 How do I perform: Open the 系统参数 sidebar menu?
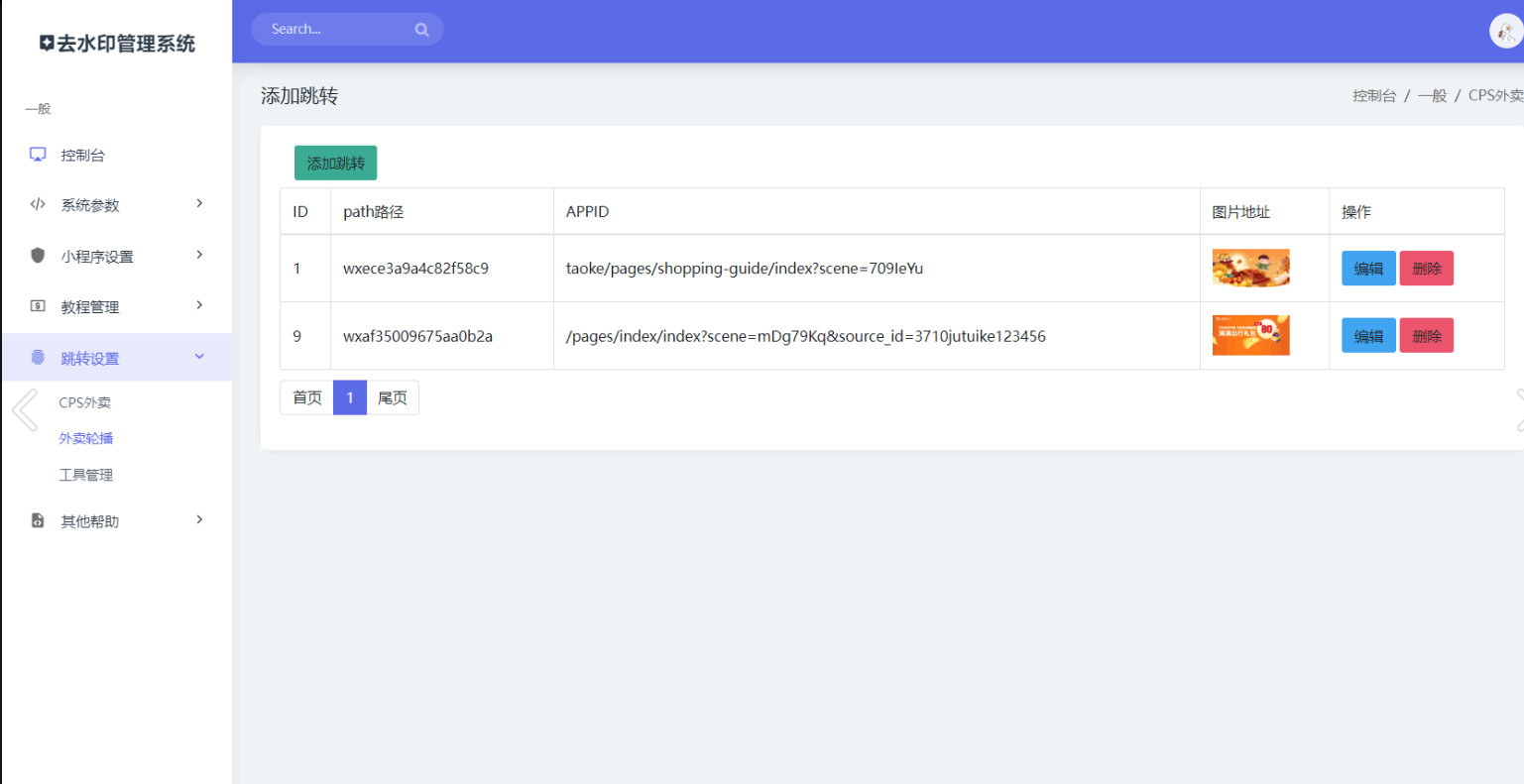117,205
